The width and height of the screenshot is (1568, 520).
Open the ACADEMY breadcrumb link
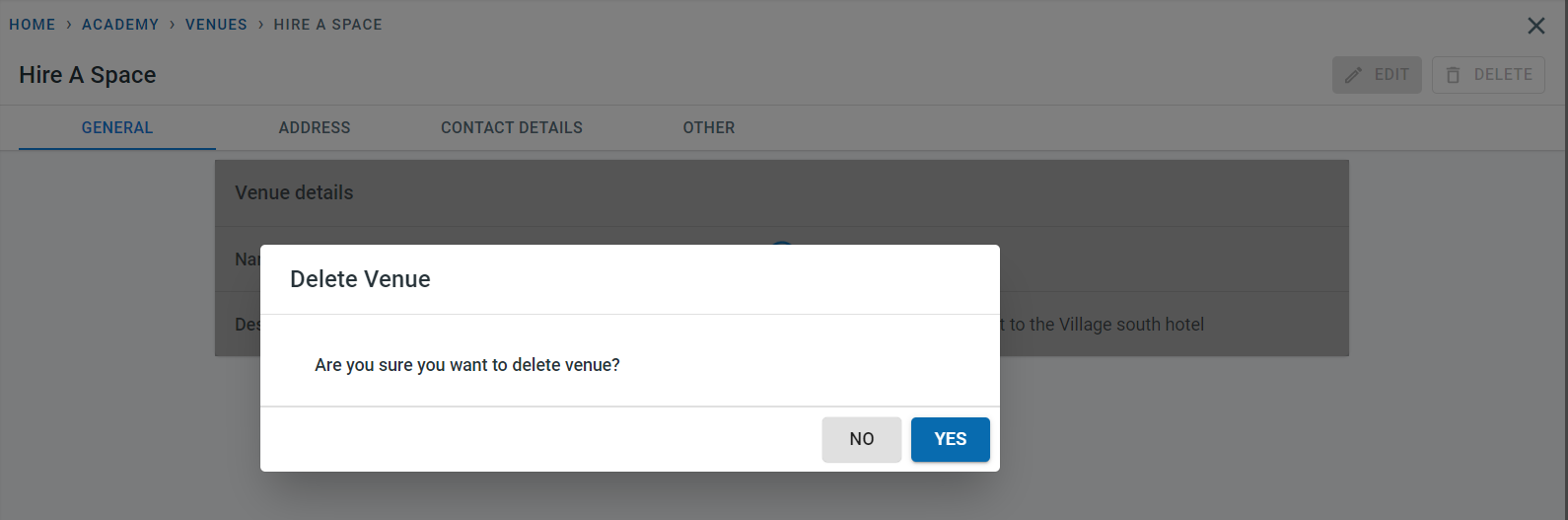pos(120,25)
